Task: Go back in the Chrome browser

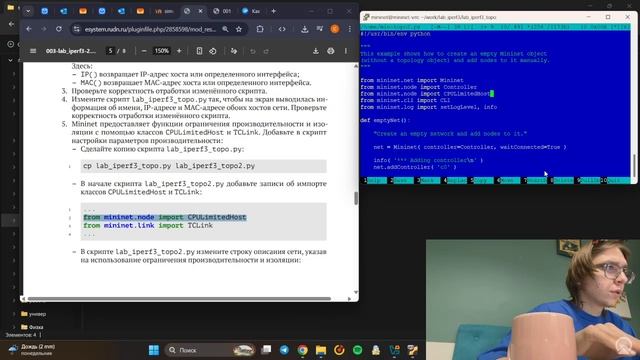Action: click(29, 29)
